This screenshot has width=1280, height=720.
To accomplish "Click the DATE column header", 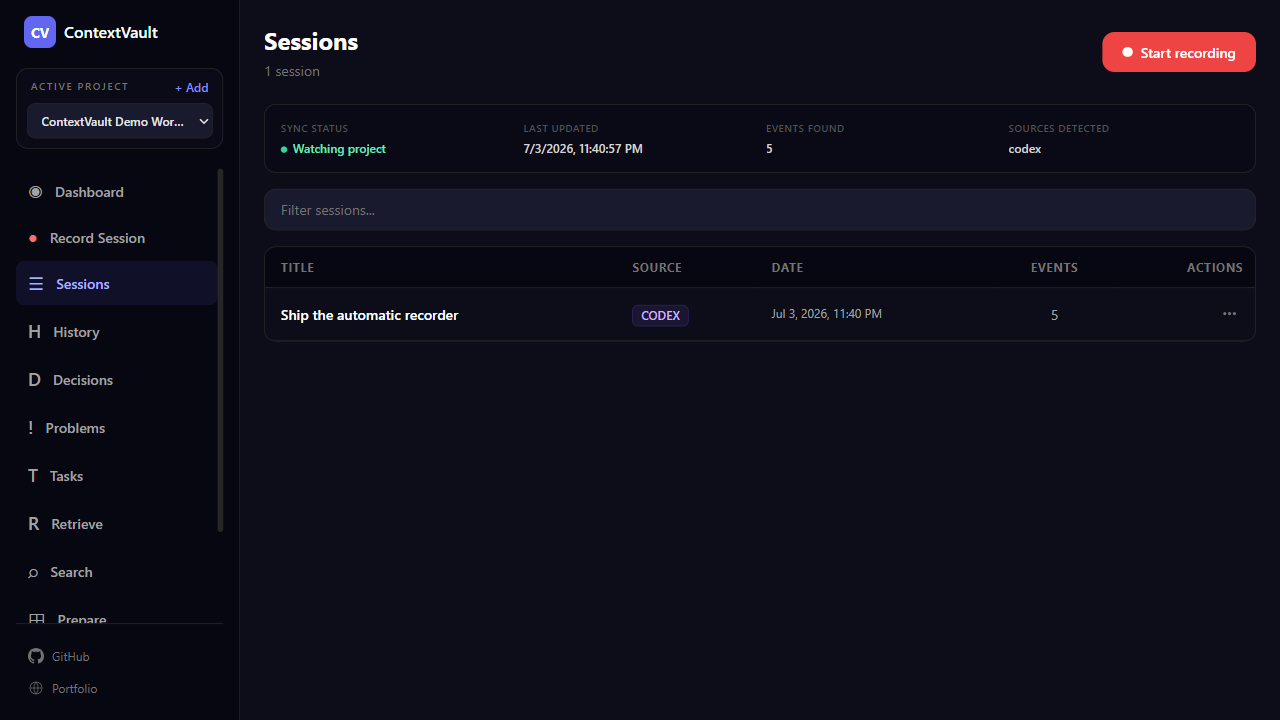I will [787, 268].
